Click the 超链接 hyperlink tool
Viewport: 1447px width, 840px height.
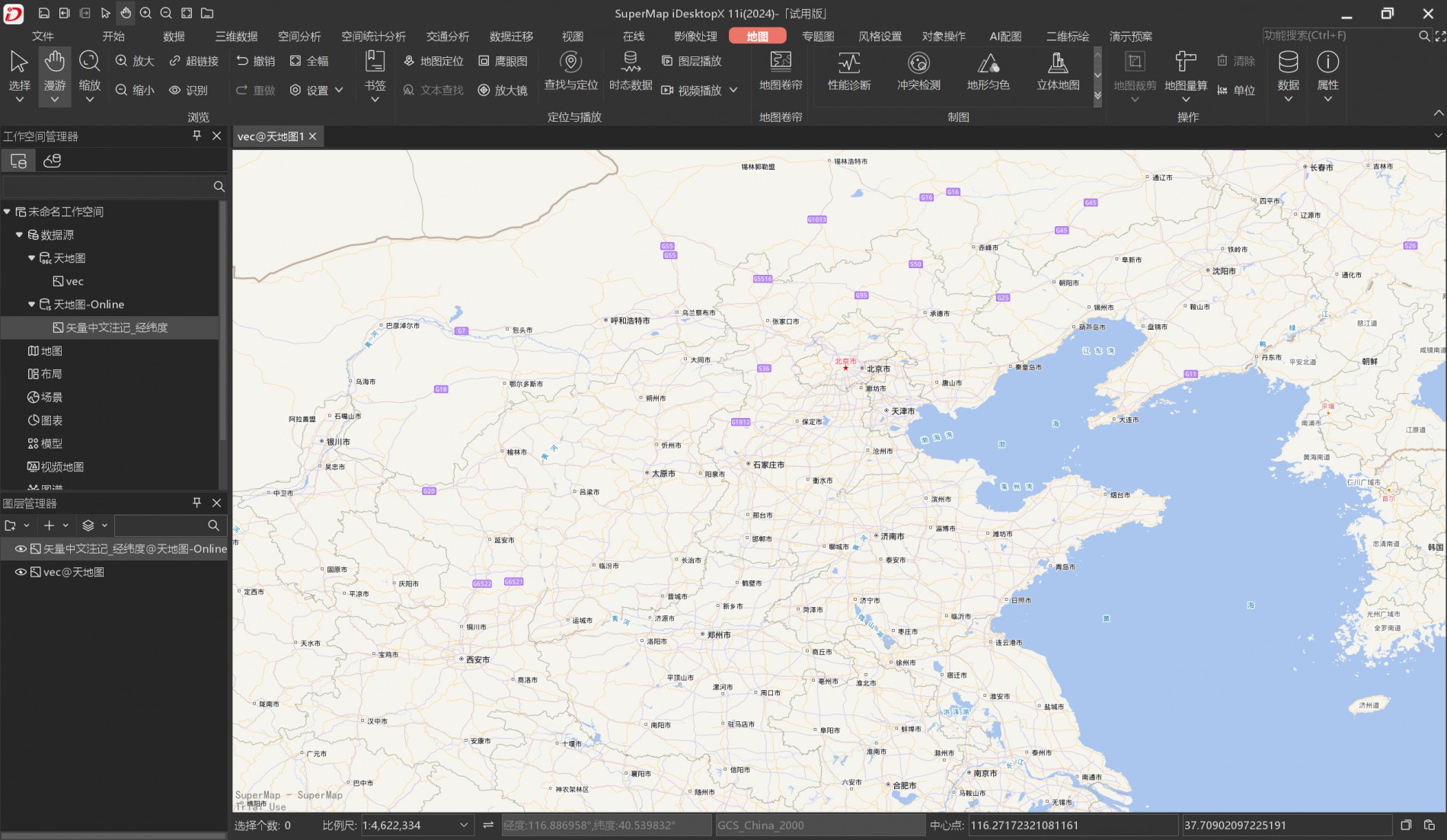click(193, 61)
